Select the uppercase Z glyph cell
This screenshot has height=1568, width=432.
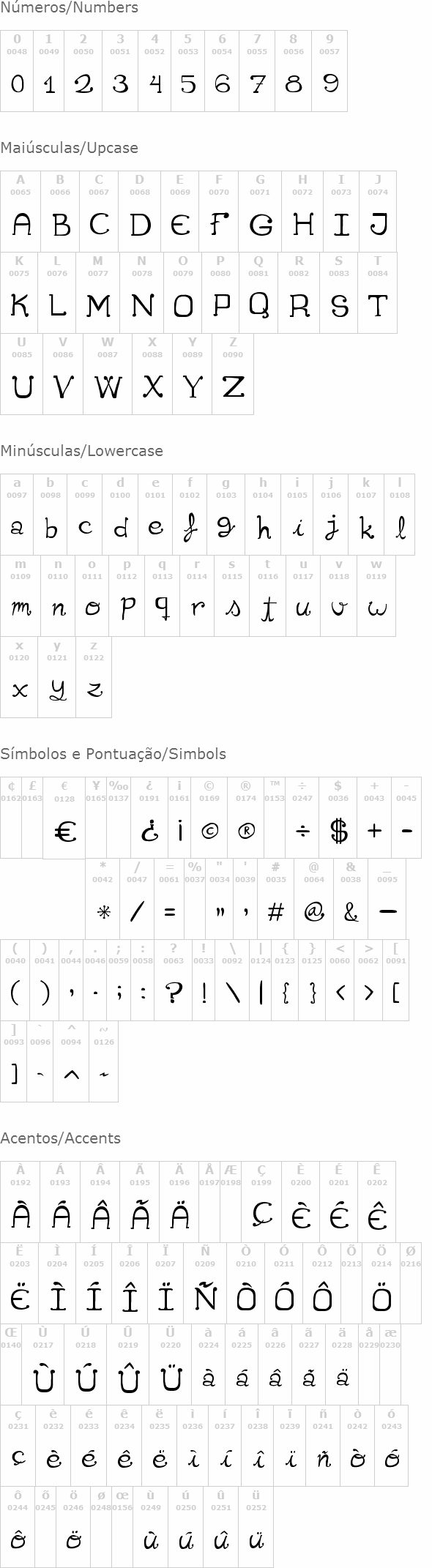pyautogui.click(x=233, y=374)
